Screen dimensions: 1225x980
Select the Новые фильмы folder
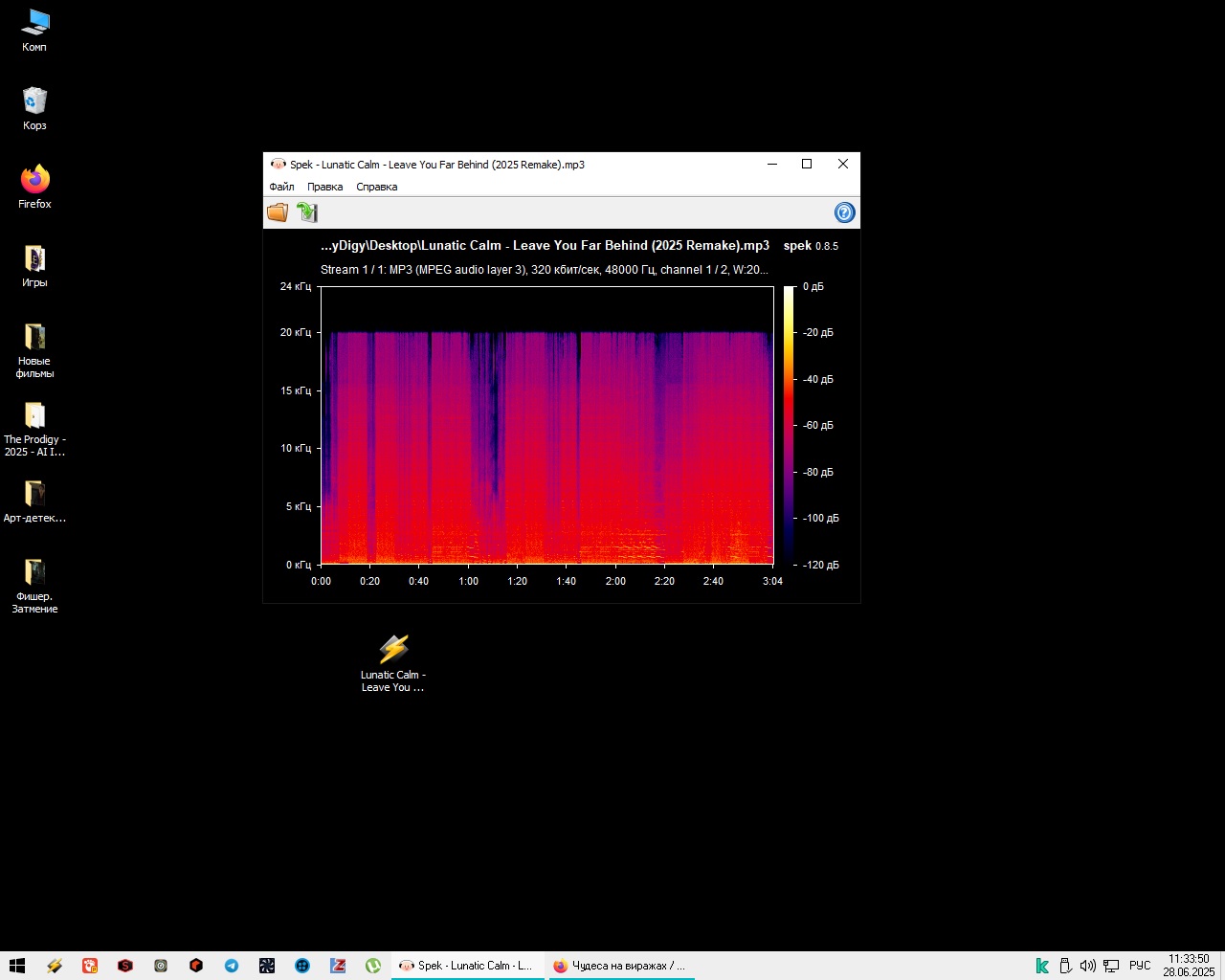pos(34,349)
